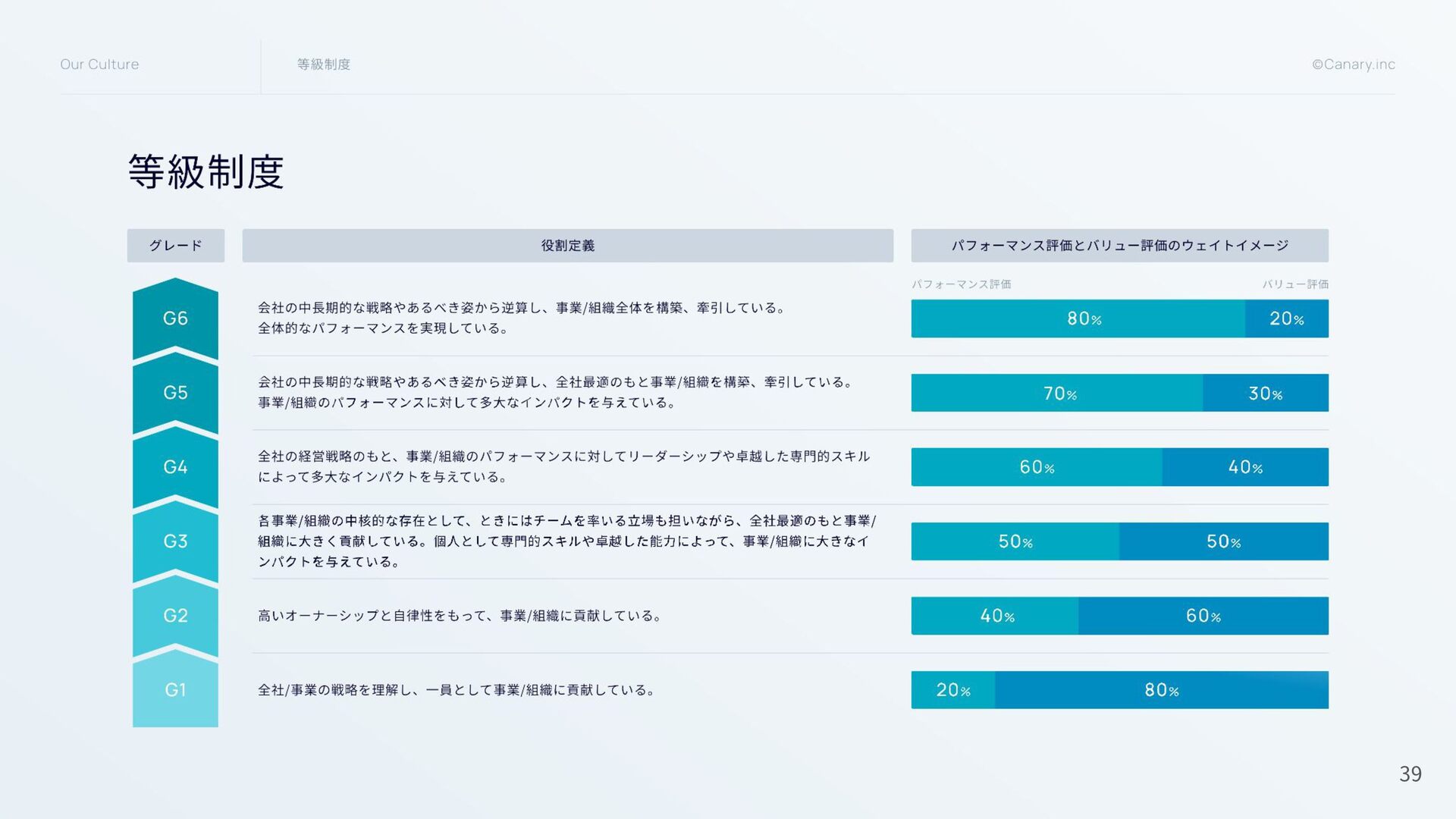Click the large 等級制度 slide title

click(206, 171)
